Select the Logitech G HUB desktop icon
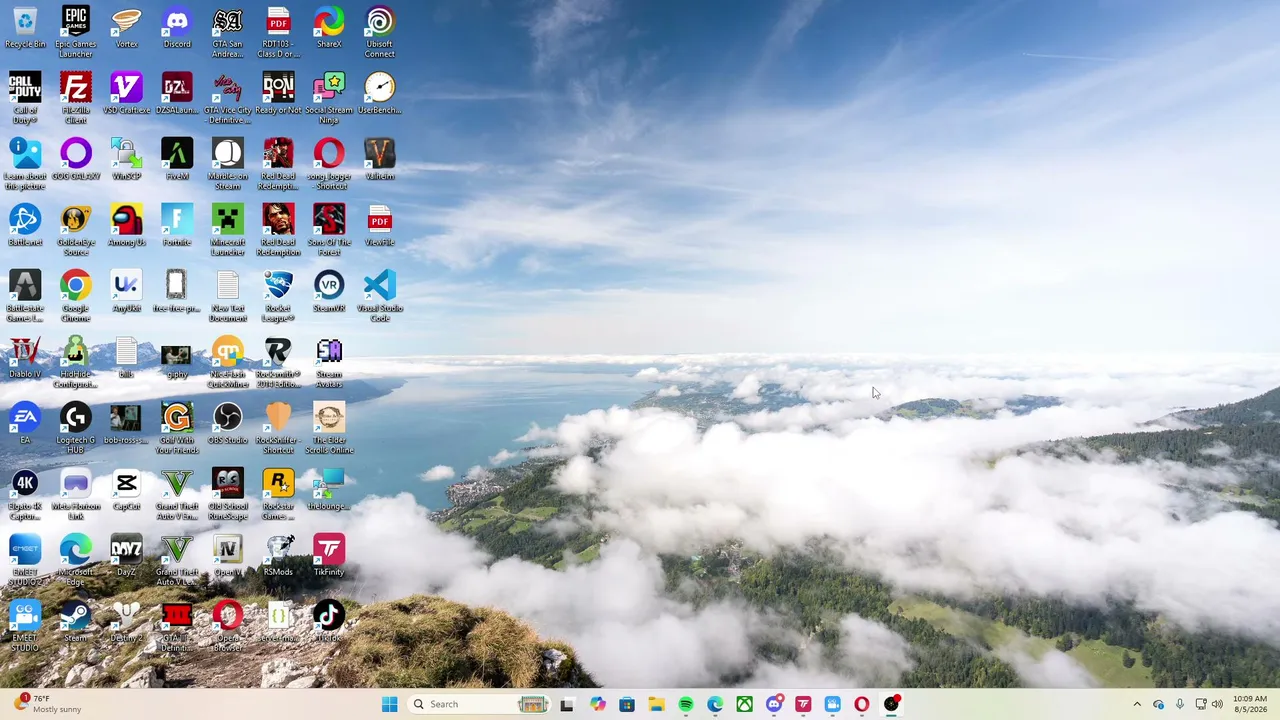This screenshot has width=1280, height=720. pyautogui.click(x=76, y=428)
